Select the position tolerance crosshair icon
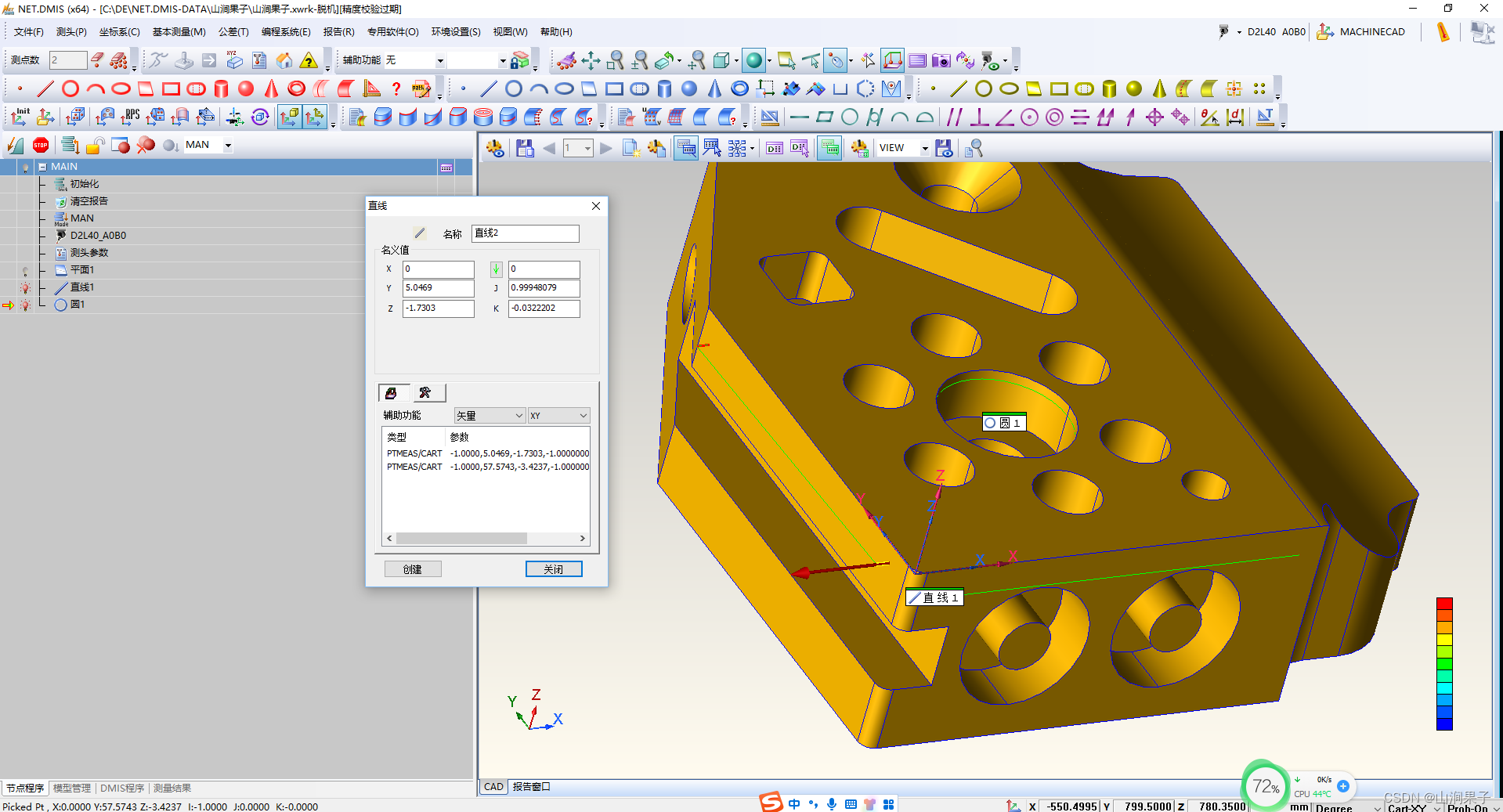 click(x=1154, y=117)
